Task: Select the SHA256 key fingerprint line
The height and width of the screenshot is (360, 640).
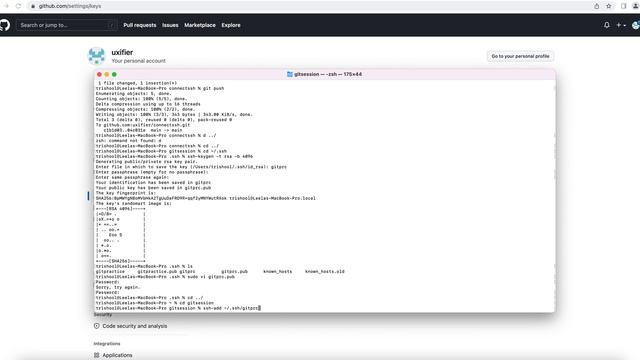Action: (x=205, y=198)
